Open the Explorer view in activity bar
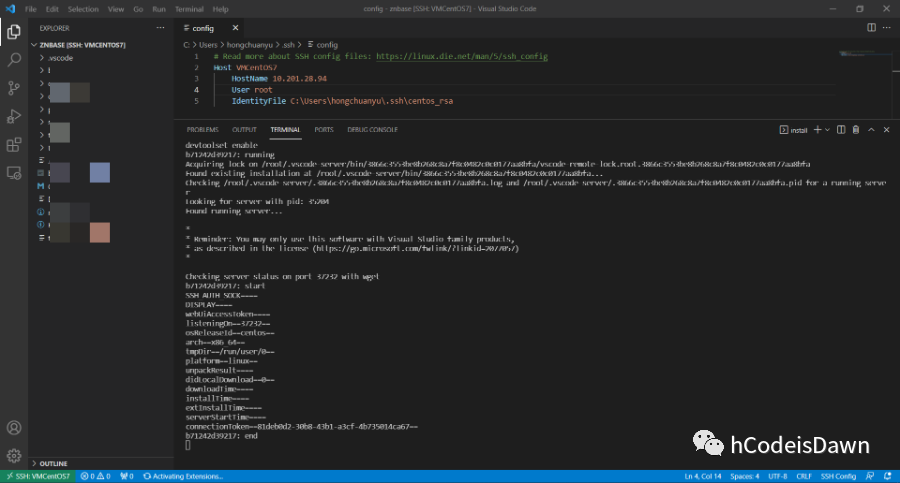 click(14, 32)
